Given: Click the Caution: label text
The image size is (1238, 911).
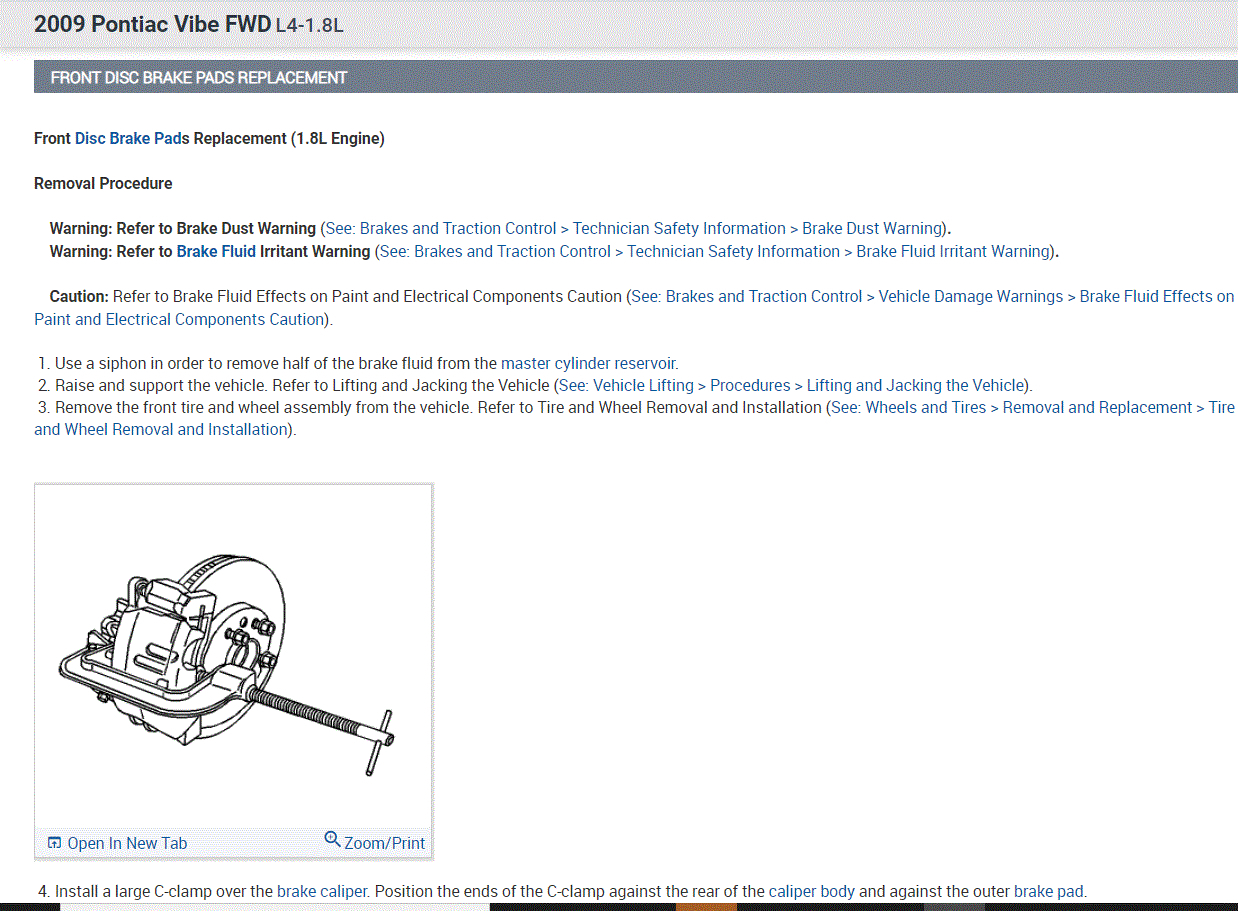Looking at the screenshot, I should [x=79, y=296].
